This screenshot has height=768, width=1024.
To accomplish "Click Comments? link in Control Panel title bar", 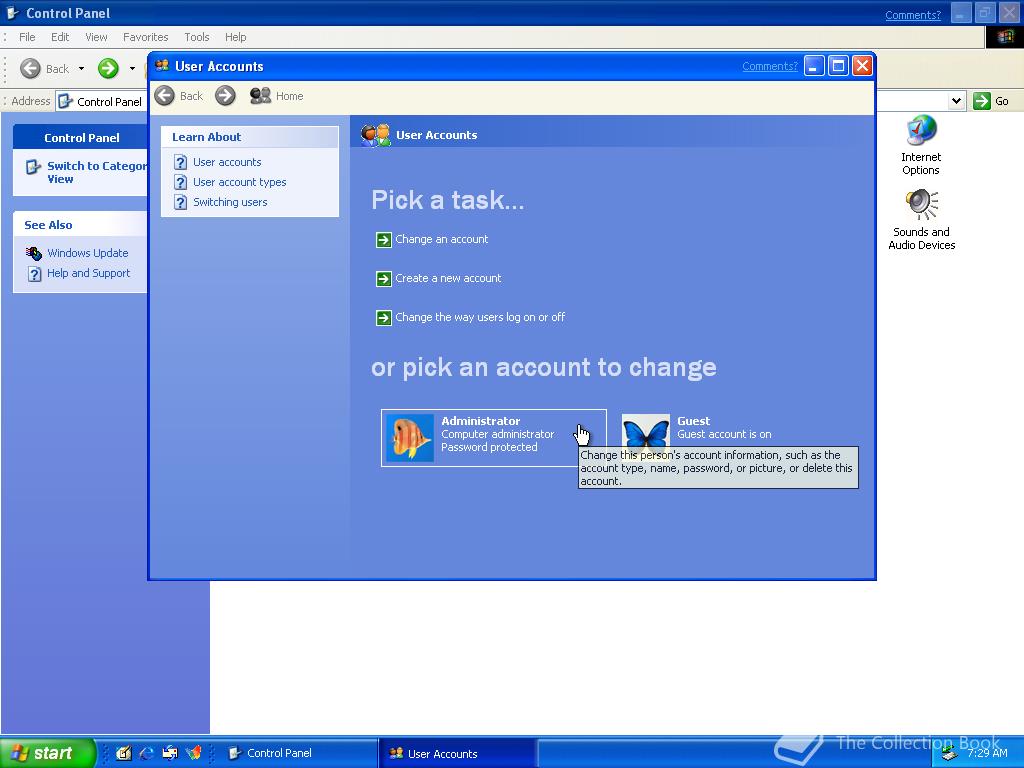I will click(913, 15).
